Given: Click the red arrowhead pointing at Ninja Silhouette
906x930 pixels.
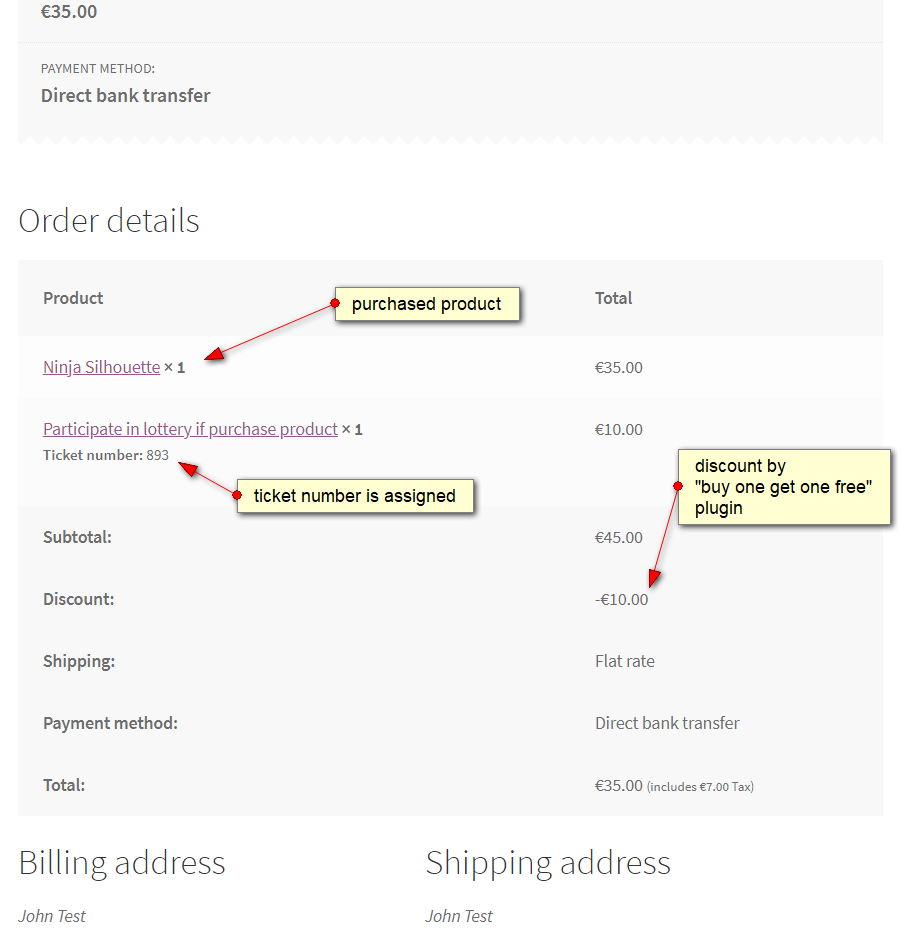Looking at the screenshot, I should pyautogui.click(x=213, y=354).
